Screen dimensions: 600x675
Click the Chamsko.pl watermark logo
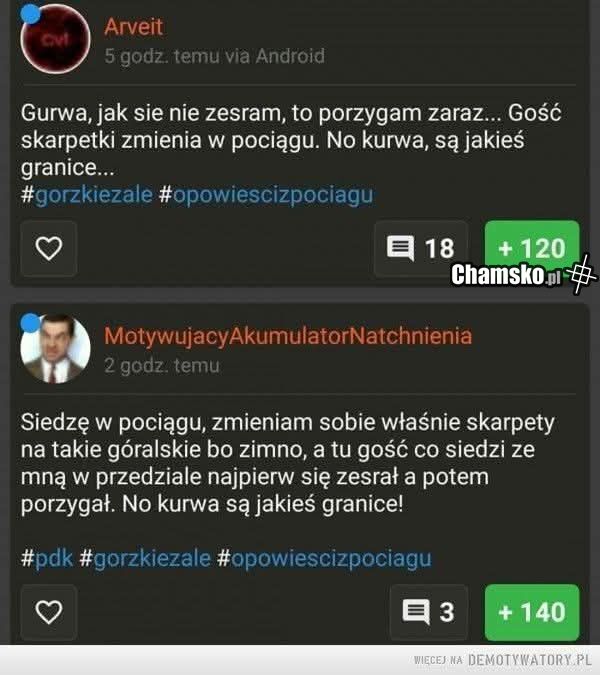[523, 274]
